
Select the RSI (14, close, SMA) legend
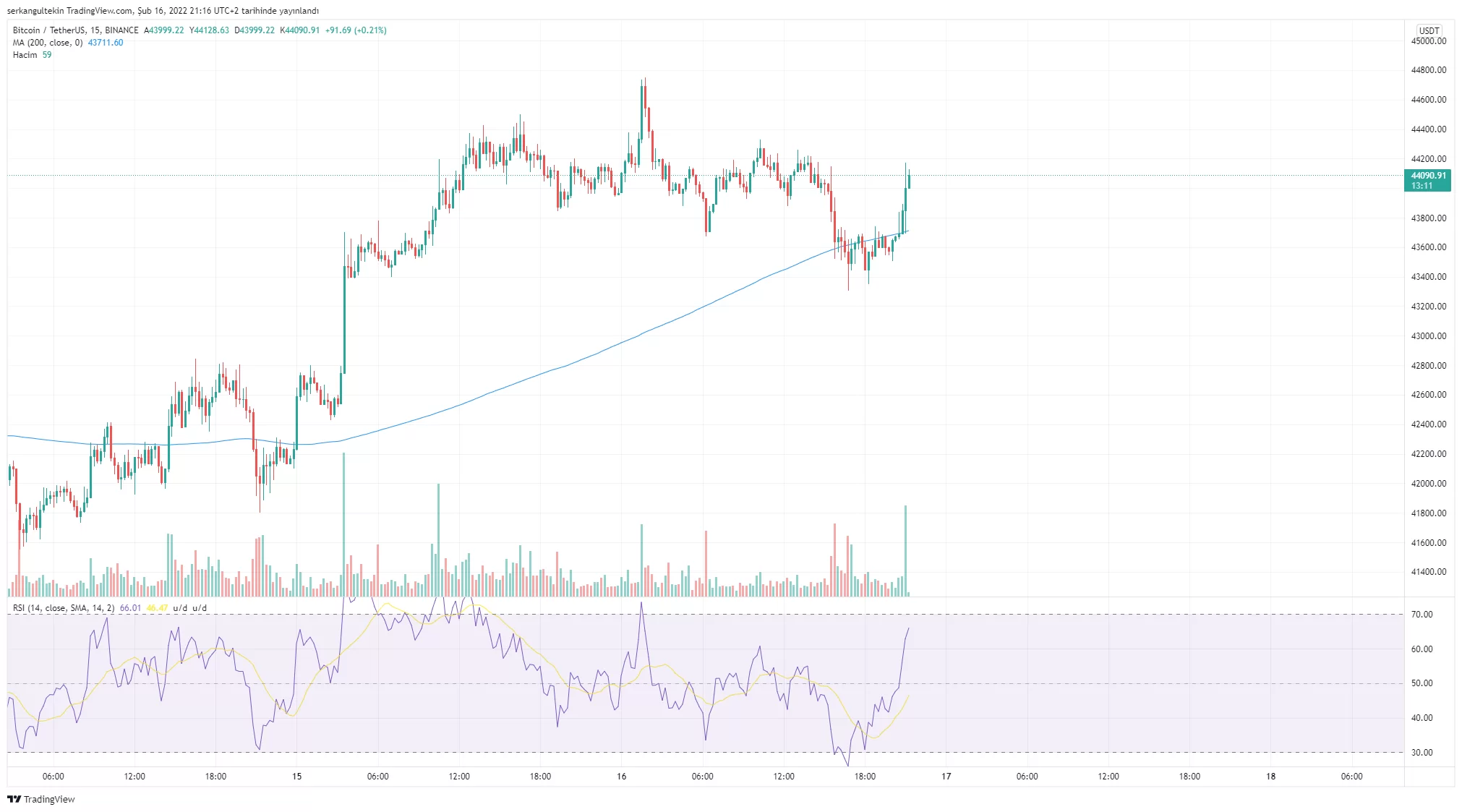click(x=63, y=608)
